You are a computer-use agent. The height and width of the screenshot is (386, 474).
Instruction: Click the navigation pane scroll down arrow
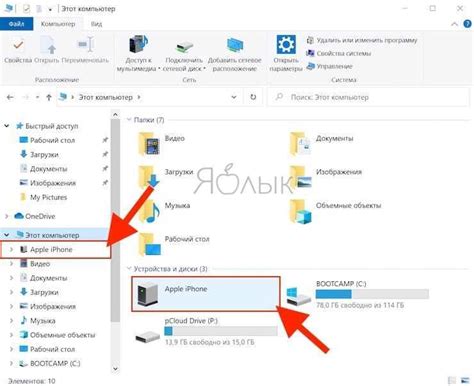(x=115, y=369)
